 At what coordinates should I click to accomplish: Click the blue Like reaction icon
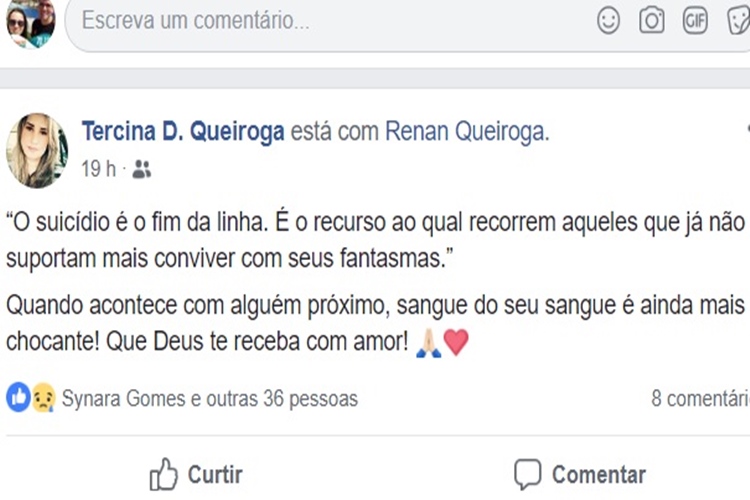point(18,398)
